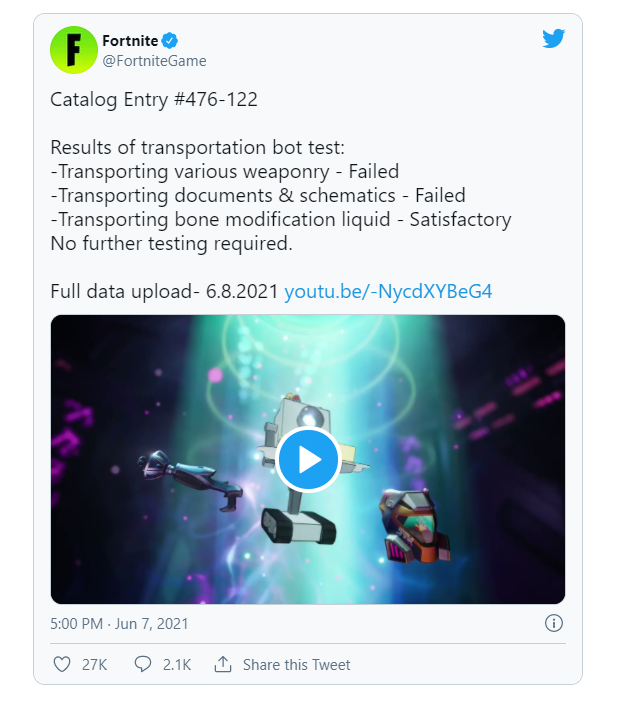
Task: Click the 2.1K replies count
Action: (x=176, y=664)
